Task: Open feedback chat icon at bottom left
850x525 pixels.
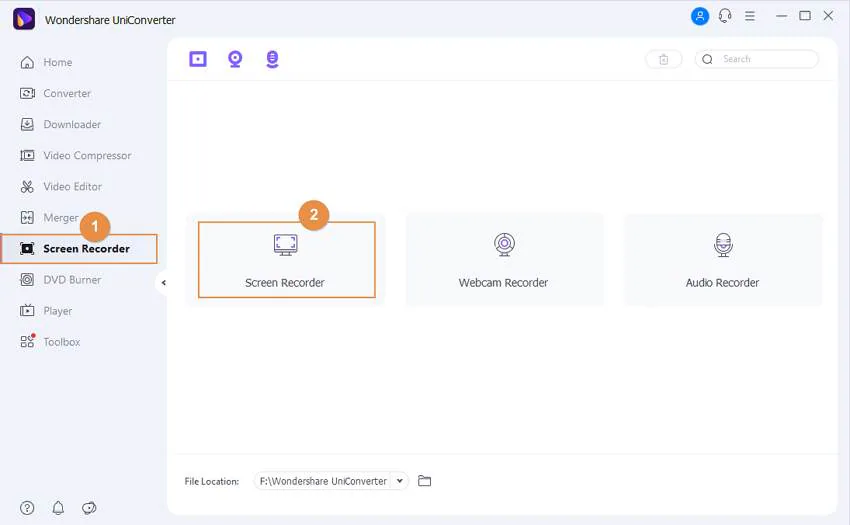Action: tap(89, 508)
